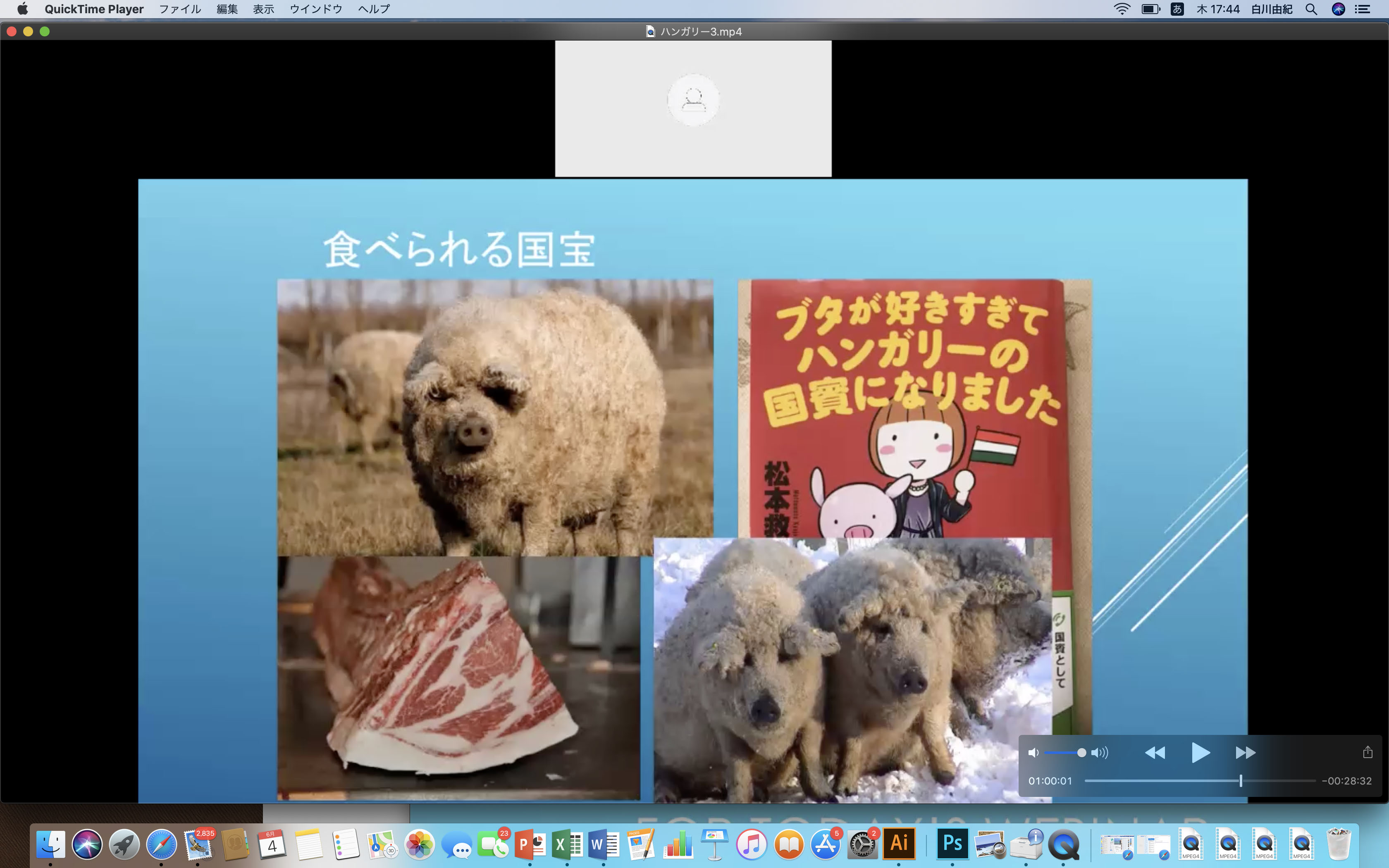Open Launchpad from the Dock
This screenshot has width=1389, height=868.
pos(124,844)
